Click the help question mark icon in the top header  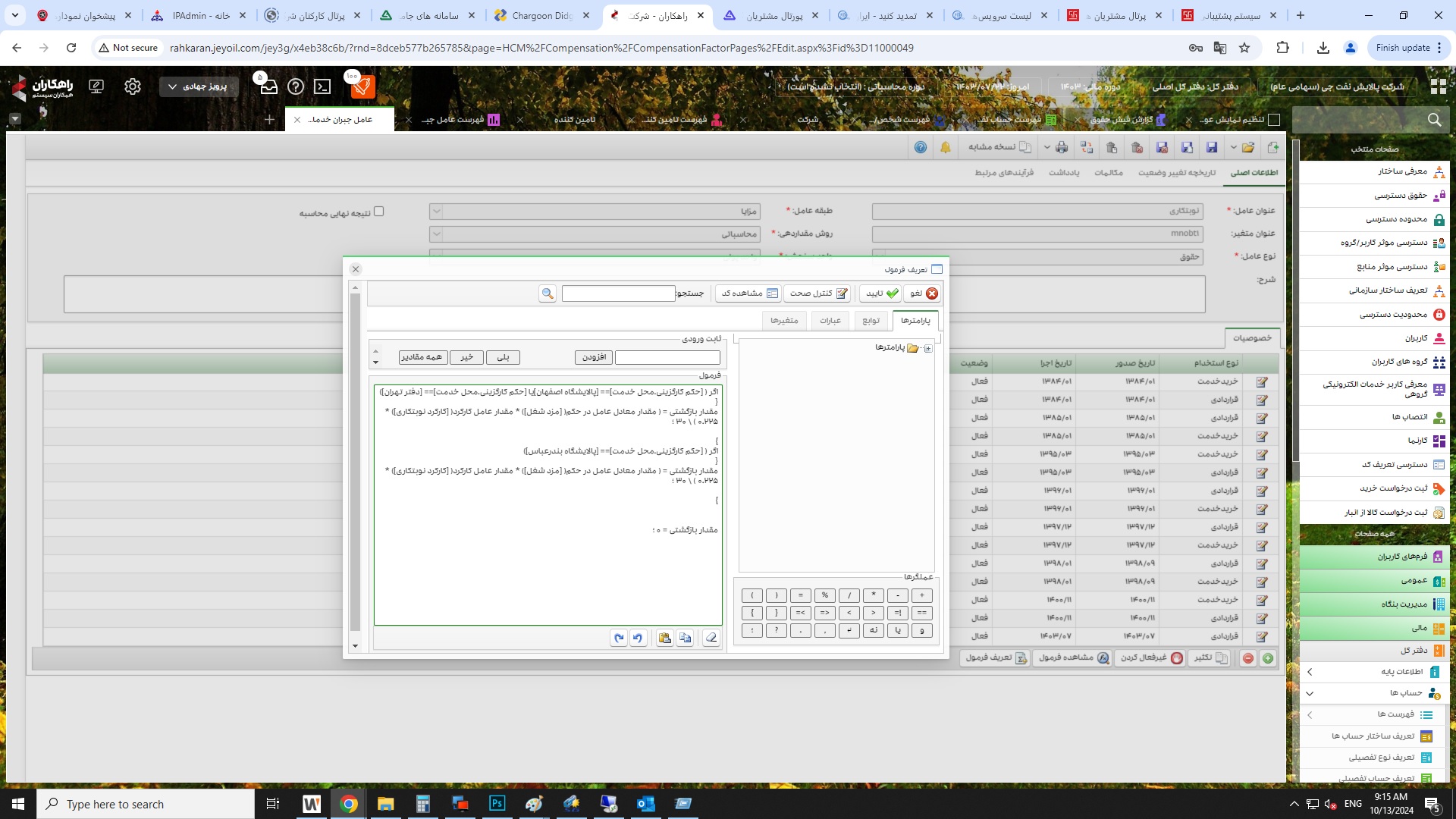tap(296, 86)
